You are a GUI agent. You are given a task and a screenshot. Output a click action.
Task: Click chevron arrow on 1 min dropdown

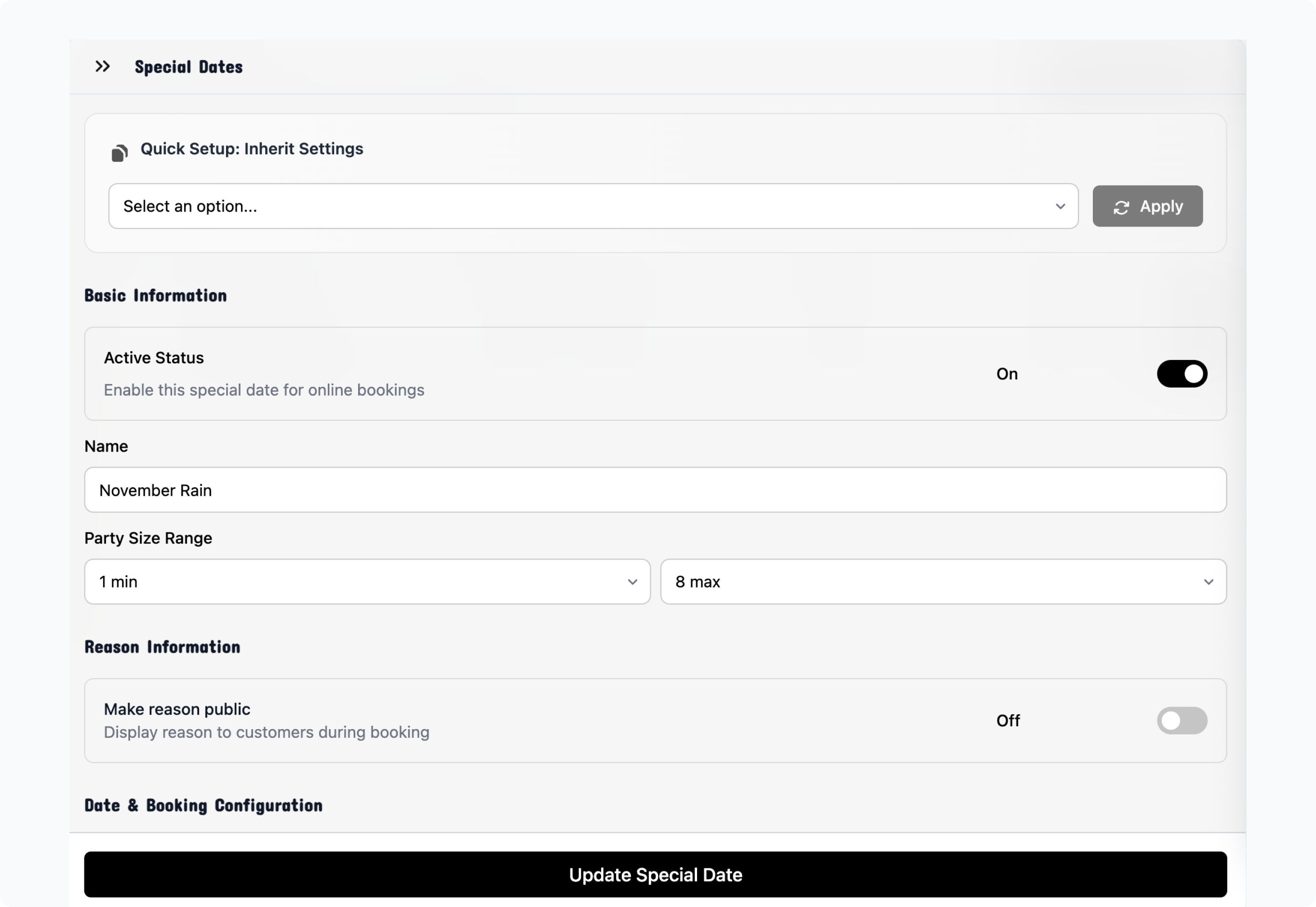tap(632, 582)
